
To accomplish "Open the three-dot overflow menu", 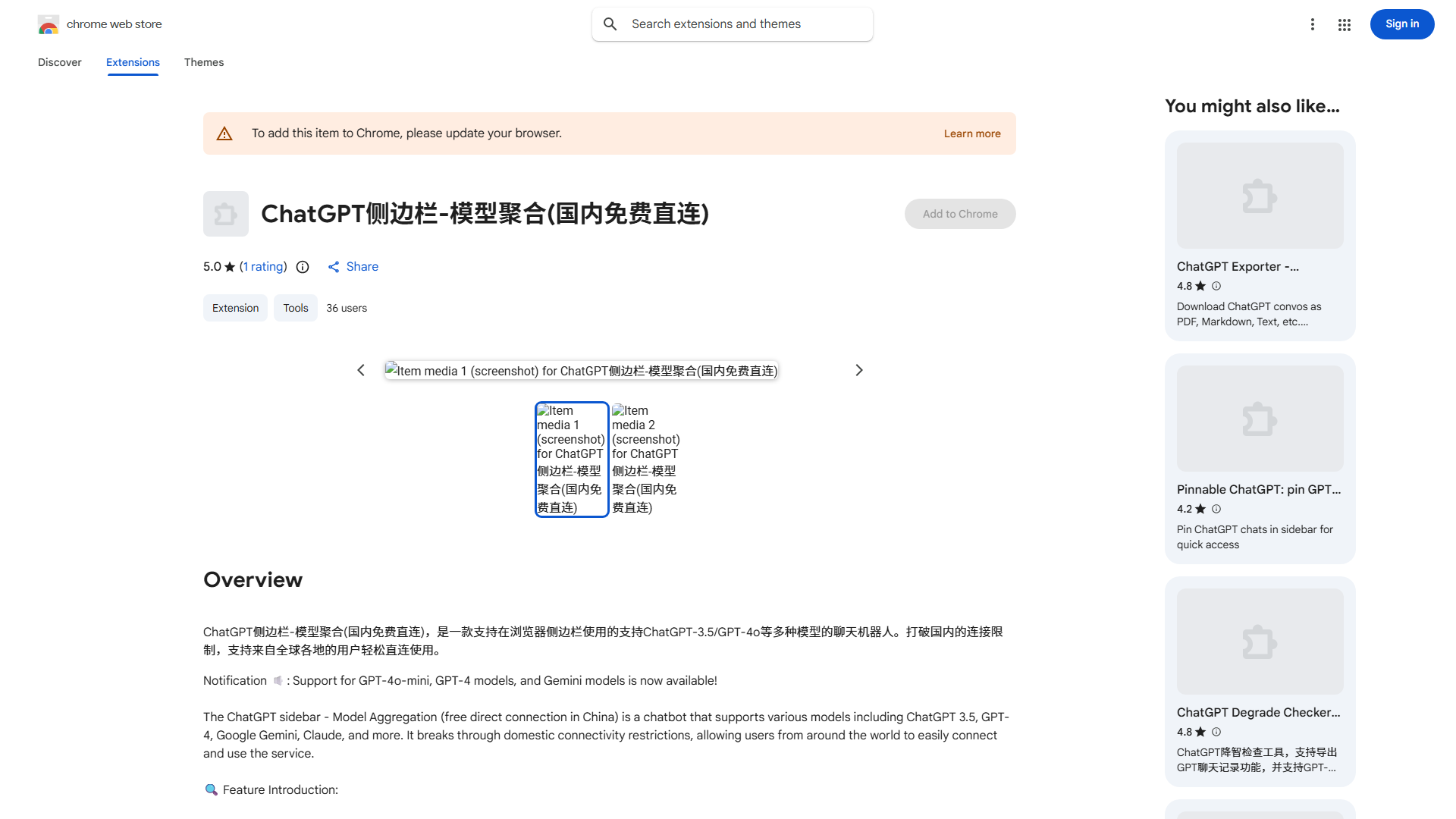I will (x=1313, y=24).
